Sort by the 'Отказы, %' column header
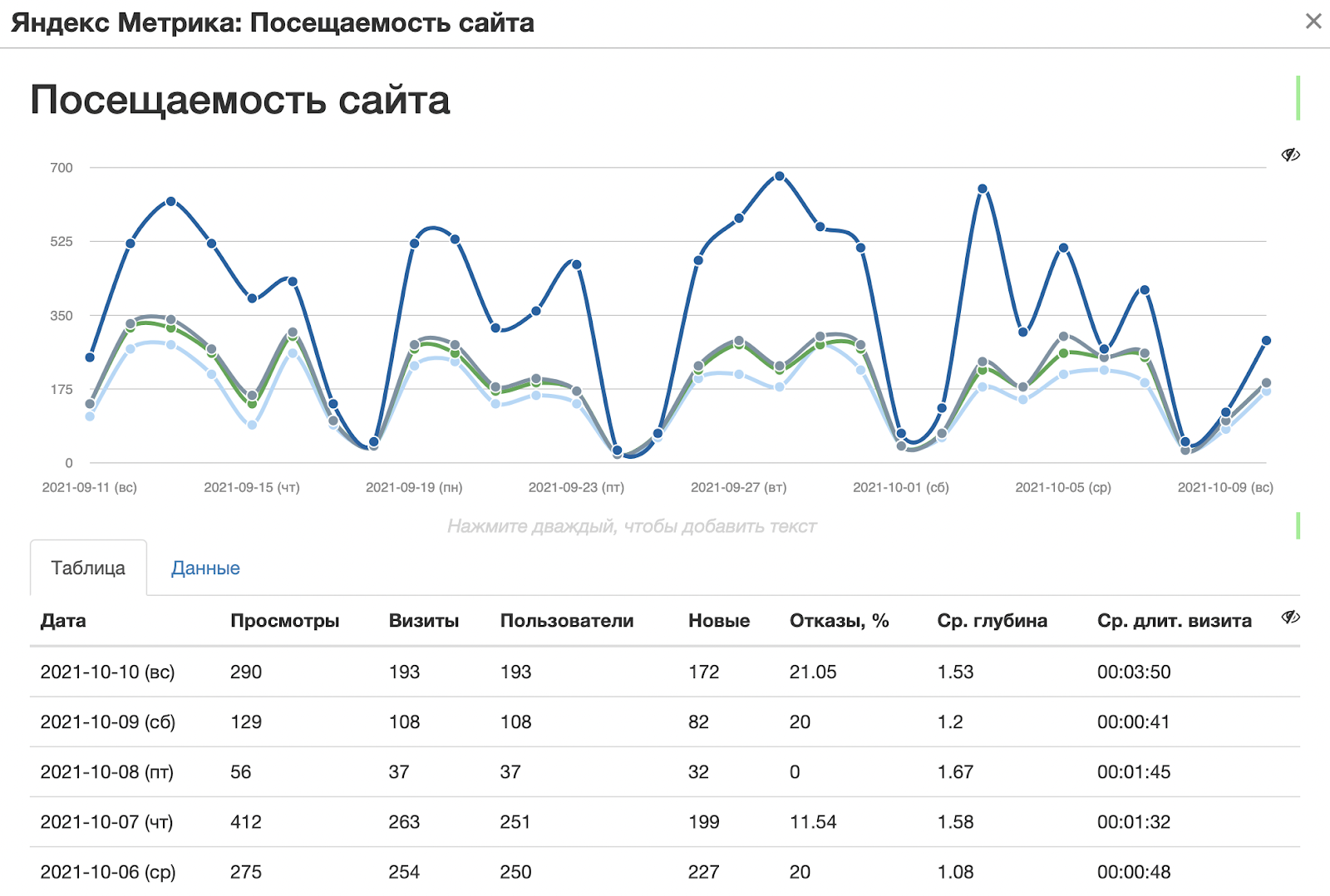The image size is (1330, 896). (840, 621)
